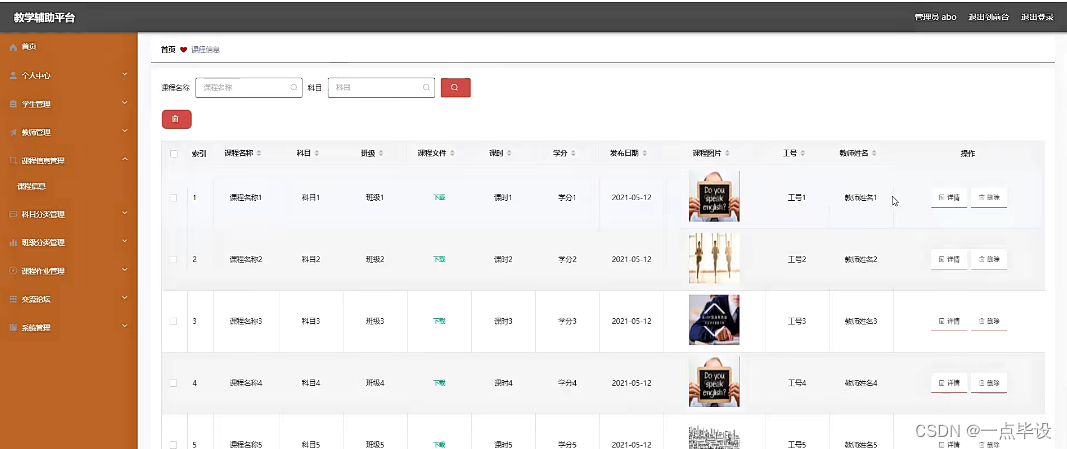Screen dimensions: 1067x449
Task: Click the 个人中心 person icon
Action: [13, 76]
